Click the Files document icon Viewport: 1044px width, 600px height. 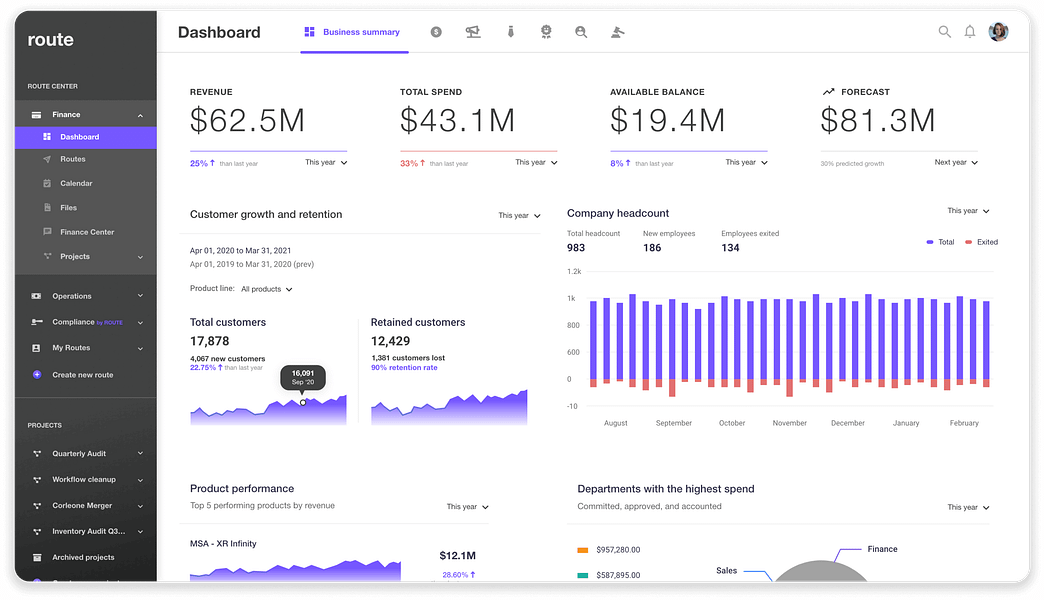coord(47,208)
